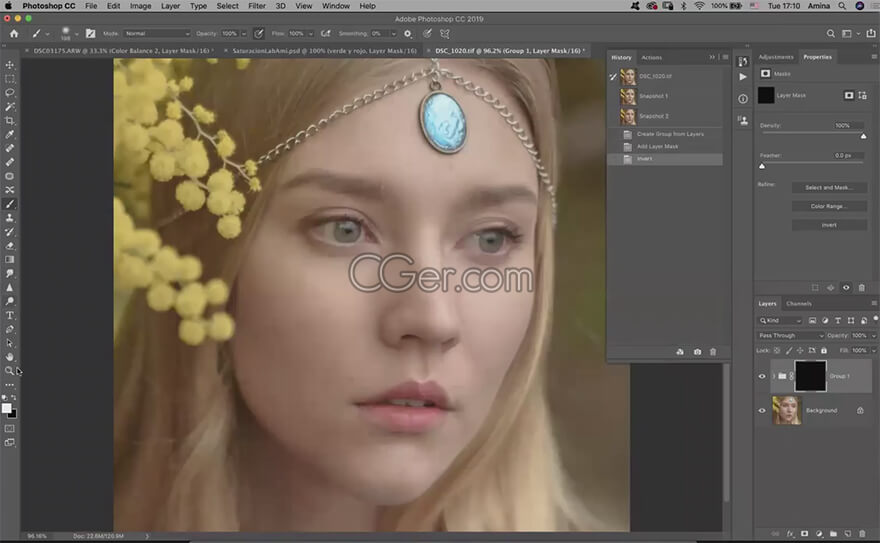
Task: Open the Pass Through blend mode dropdown
Action: (790, 335)
